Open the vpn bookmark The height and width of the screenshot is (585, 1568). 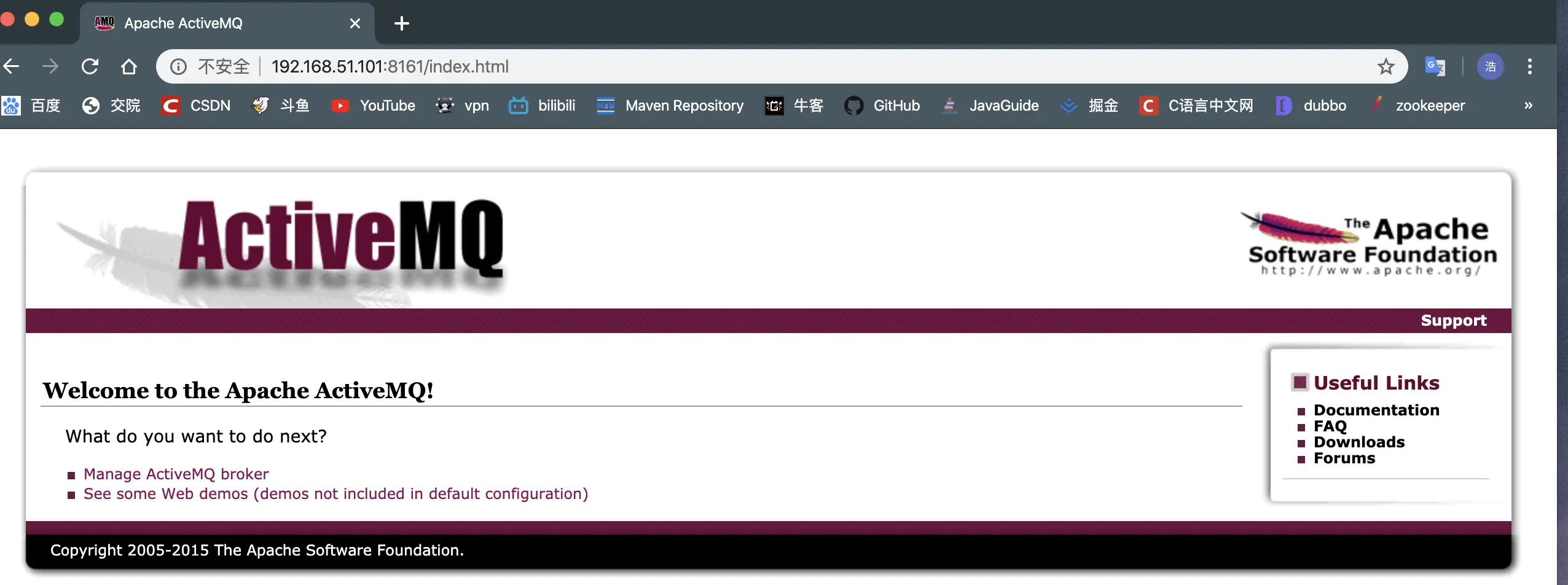462,106
